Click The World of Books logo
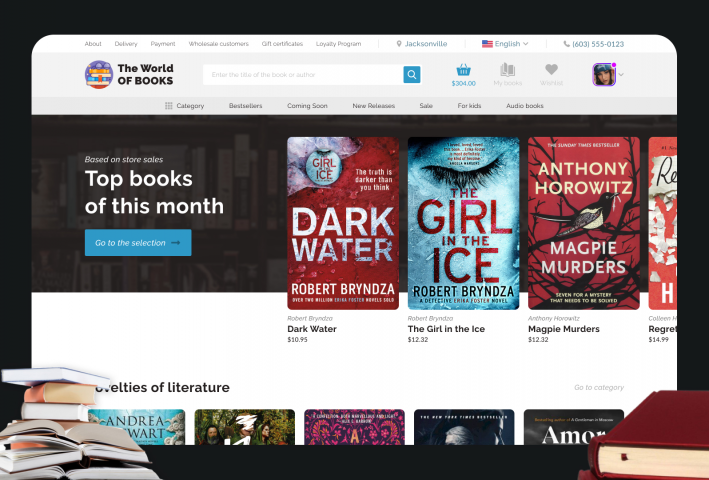This screenshot has width=709, height=480. click(x=129, y=75)
